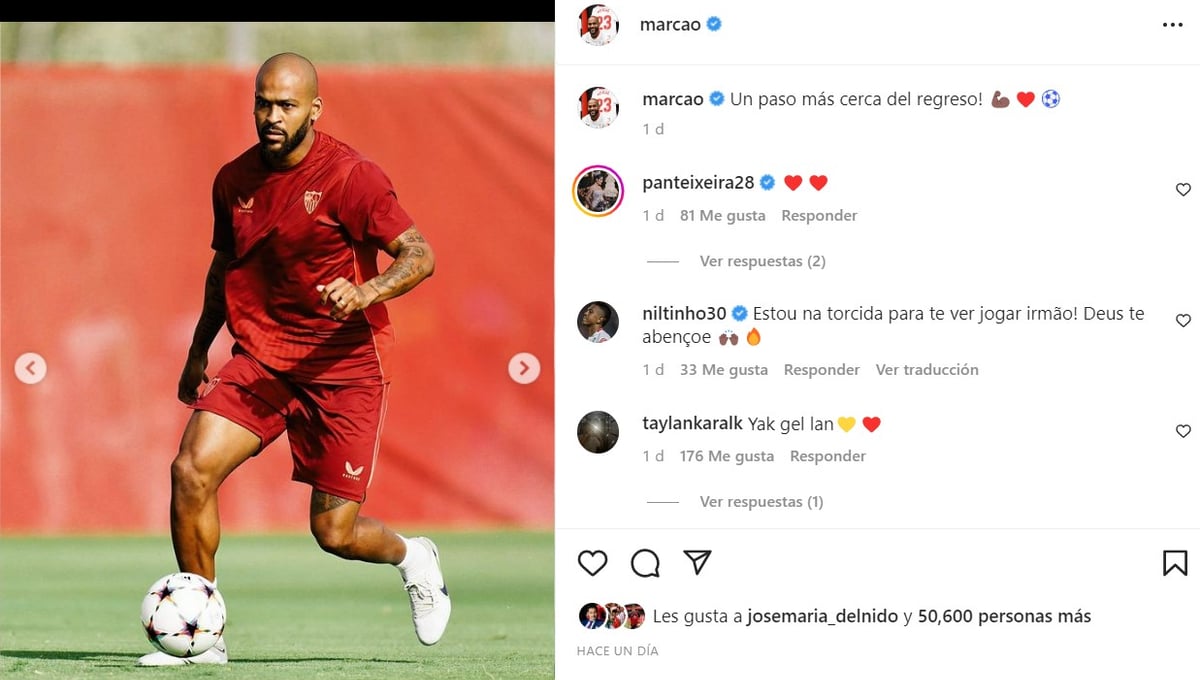1200x680 pixels.
Task: Show translation with Ver traducción
Action: pyautogui.click(x=927, y=370)
